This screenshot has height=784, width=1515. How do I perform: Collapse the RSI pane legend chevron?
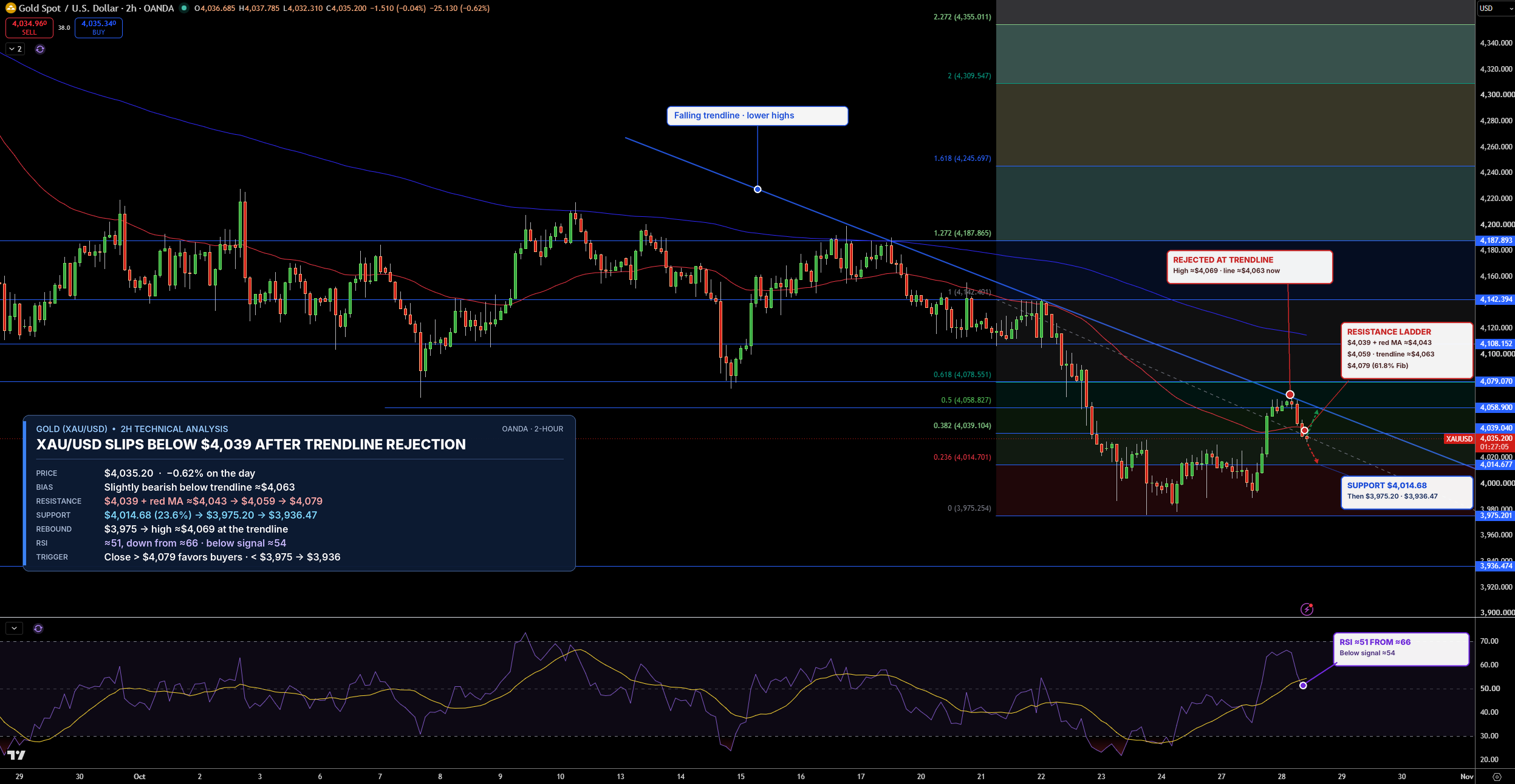(14, 629)
